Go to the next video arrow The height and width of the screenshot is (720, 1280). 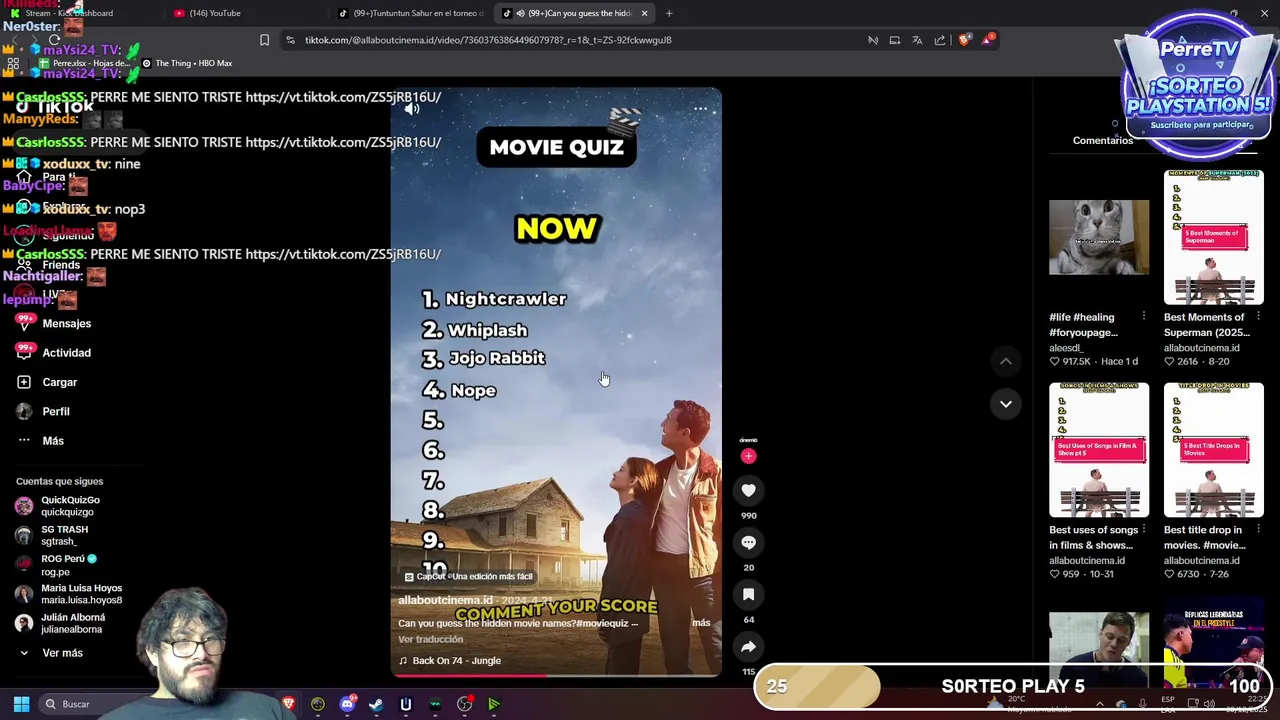coord(1006,404)
